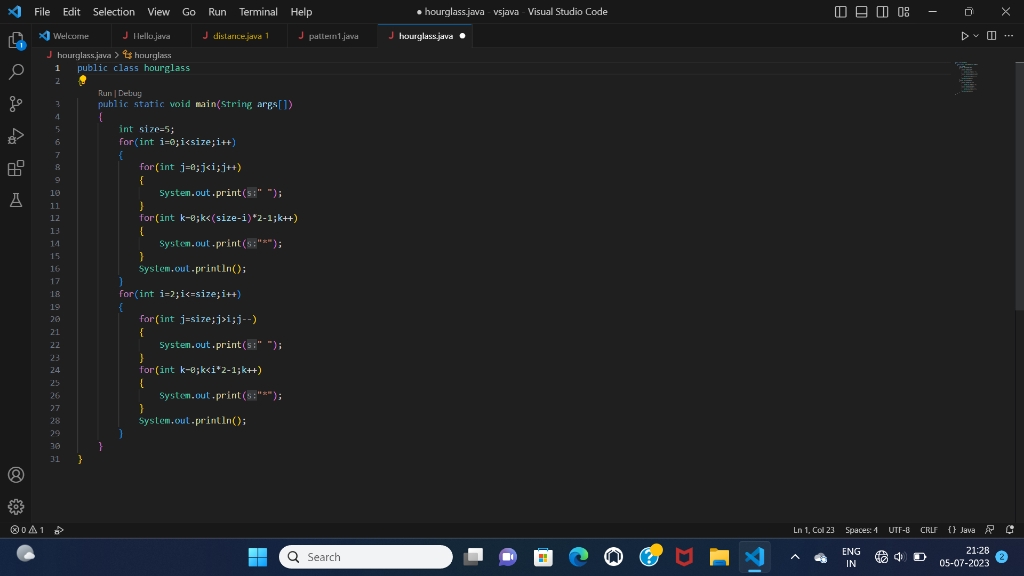1024x576 pixels.
Task: Open Microsoft Edge from taskbar
Action: 579,557
